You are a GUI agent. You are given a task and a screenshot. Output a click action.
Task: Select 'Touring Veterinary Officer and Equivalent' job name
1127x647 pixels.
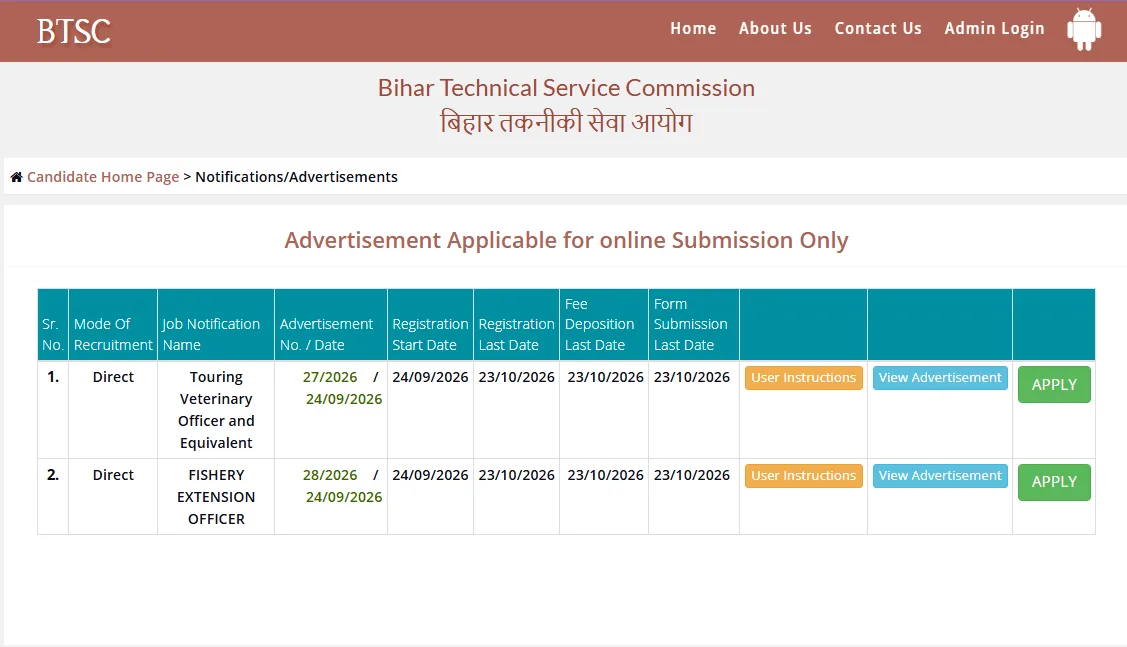click(x=216, y=410)
